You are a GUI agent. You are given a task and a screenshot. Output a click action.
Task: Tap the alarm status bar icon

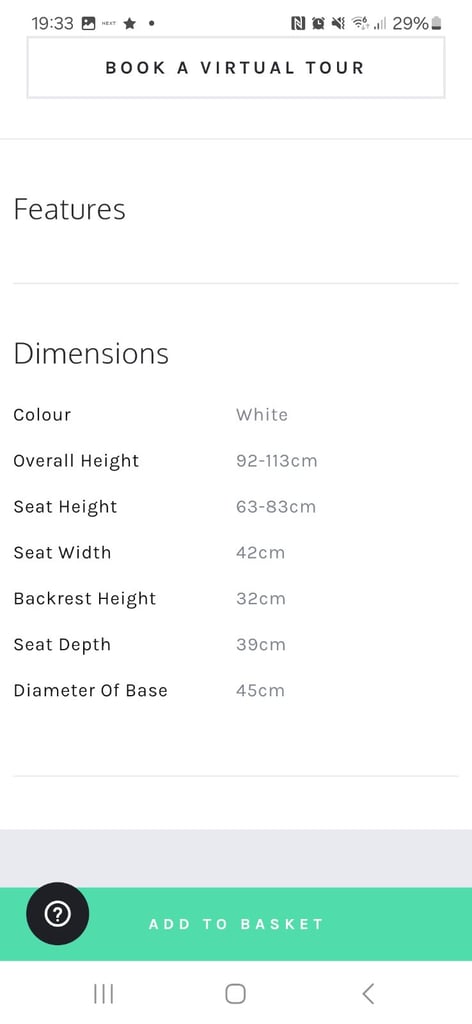coord(318,24)
